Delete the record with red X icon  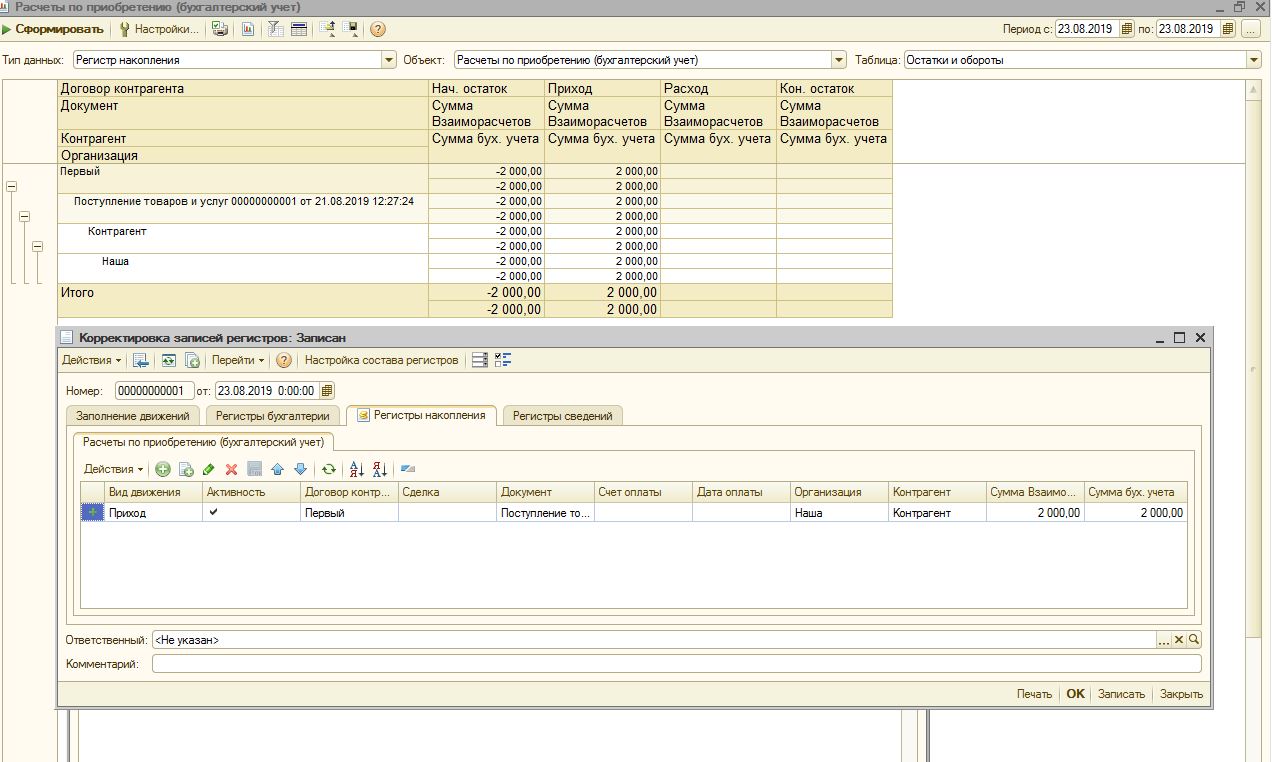pos(232,469)
